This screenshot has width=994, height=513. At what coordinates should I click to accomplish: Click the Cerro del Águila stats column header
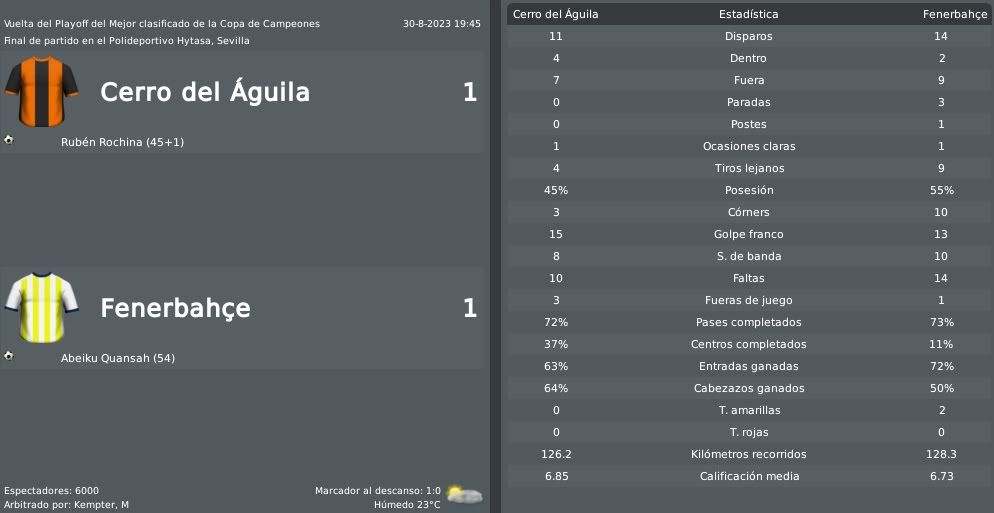[x=556, y=14]
